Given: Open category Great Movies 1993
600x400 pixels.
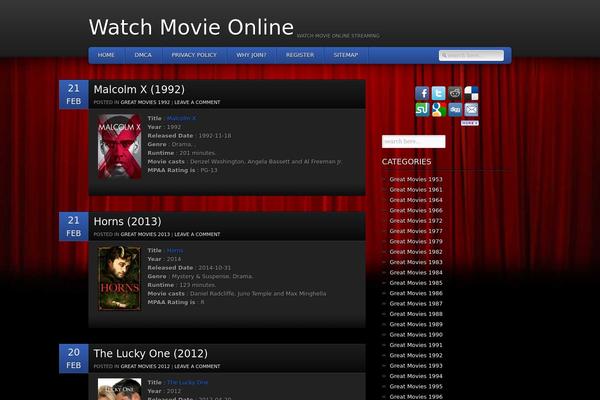Looking at the screenshot, I should pos(416,365).
